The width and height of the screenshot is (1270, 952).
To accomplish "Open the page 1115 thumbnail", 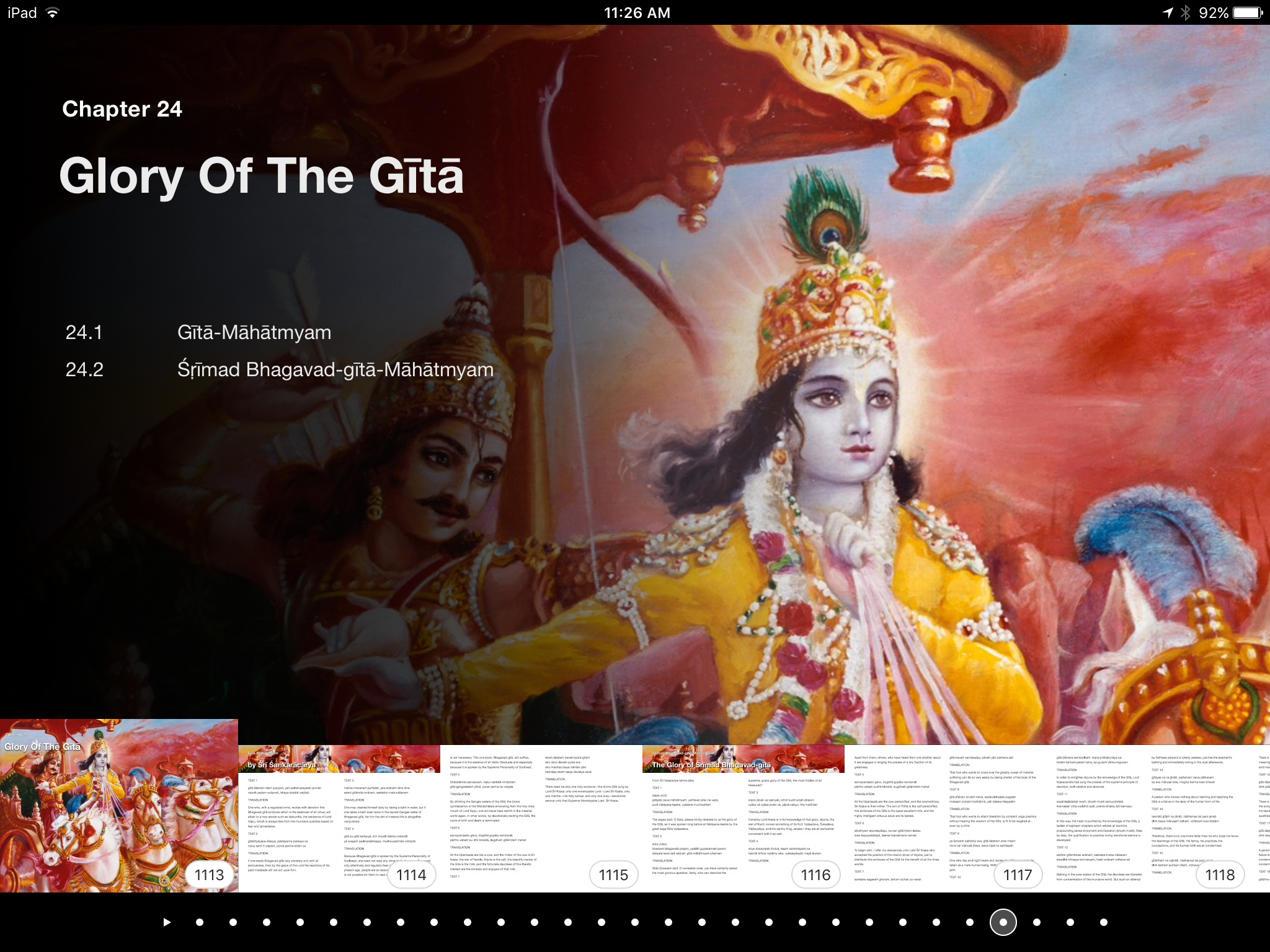I will [x=541, y=818].
